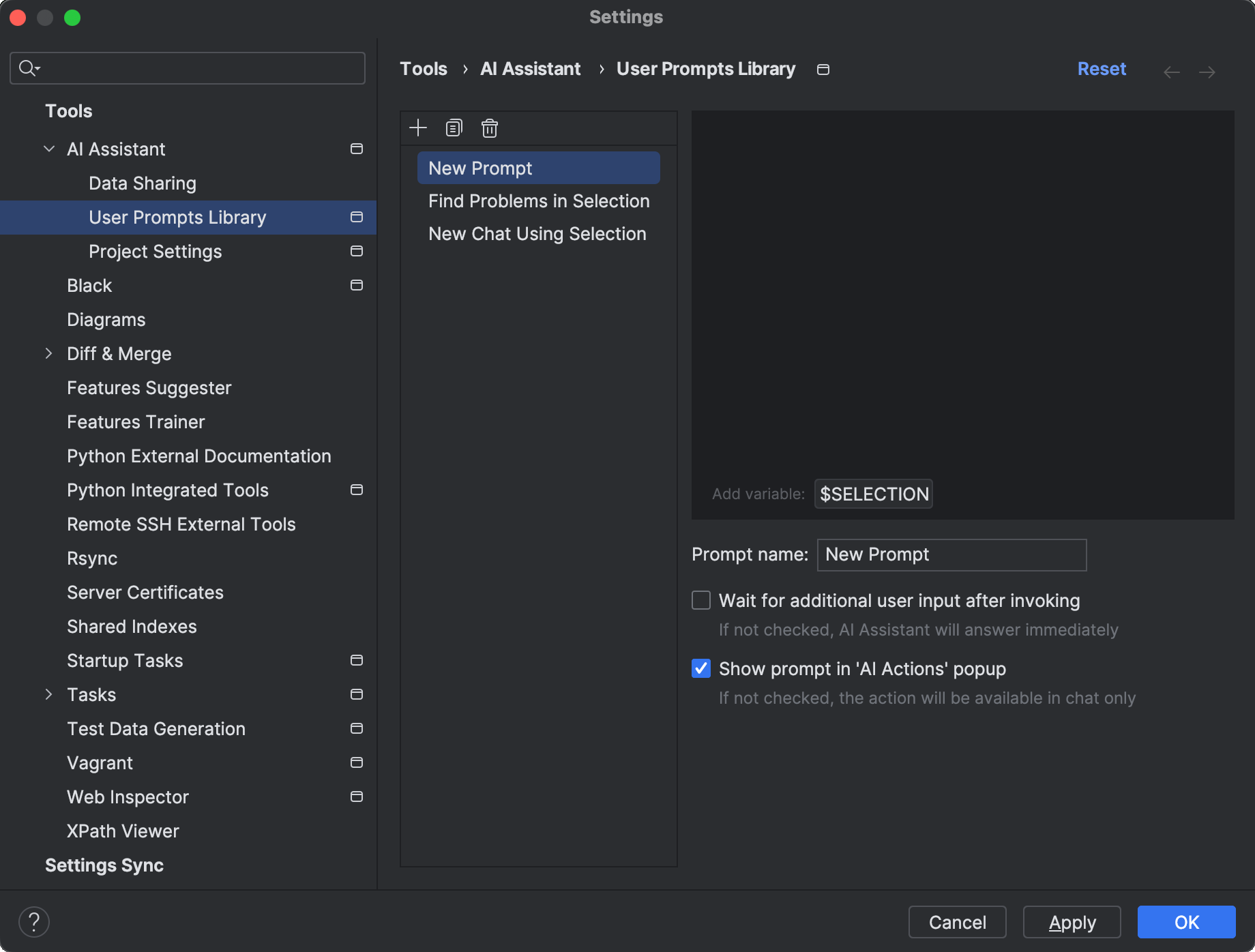Image resolution: width=1255 pixels, height=952 pixels.
Task: Enable Wait for additional user input checkbox
Action: coord(701,600)
